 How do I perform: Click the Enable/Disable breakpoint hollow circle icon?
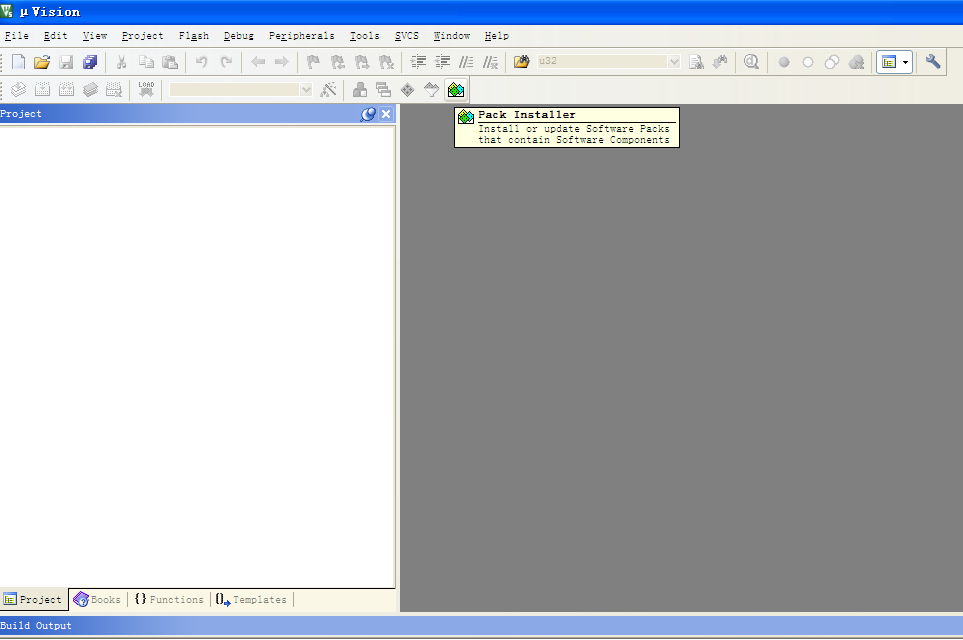click(x=808, y=62)
